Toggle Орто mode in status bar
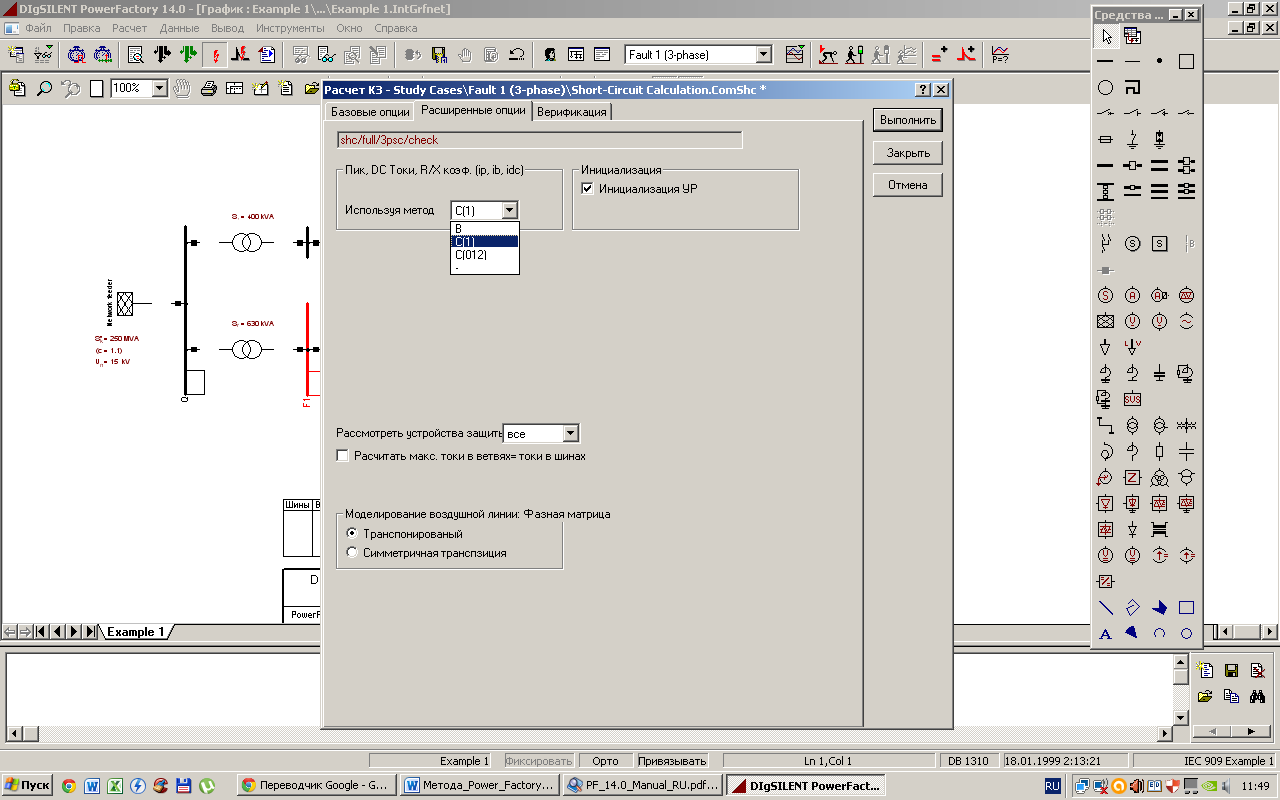Image resolution: width=1280 pixels, height=800 pixels. (x=605, y=761)
